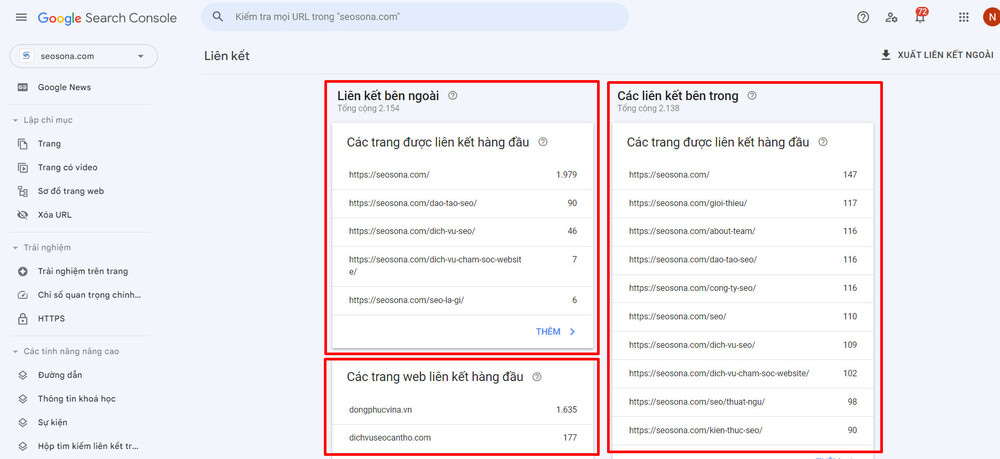1000x459 pixels.
Task: Click XUẤT LIÊN KẾT NGOÀI button
Action: pyautogui.click(x=937, y=55)
